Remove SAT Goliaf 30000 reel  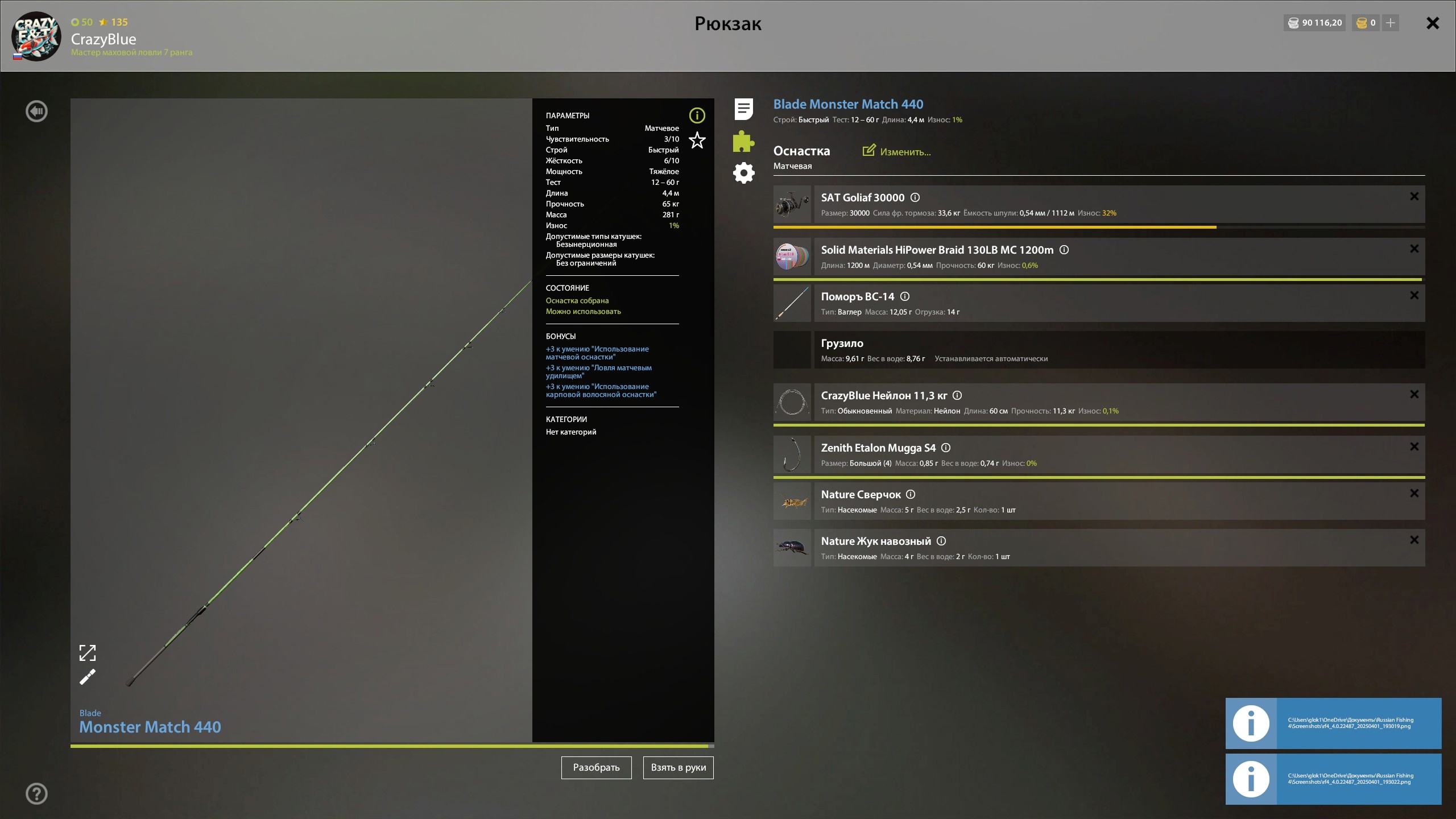pos(1414,196)
